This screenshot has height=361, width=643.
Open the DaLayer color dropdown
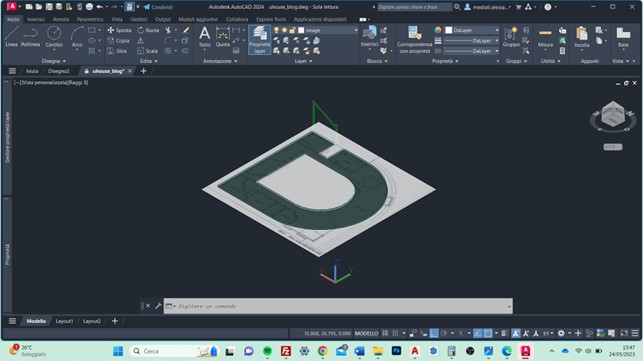(472, 30)
